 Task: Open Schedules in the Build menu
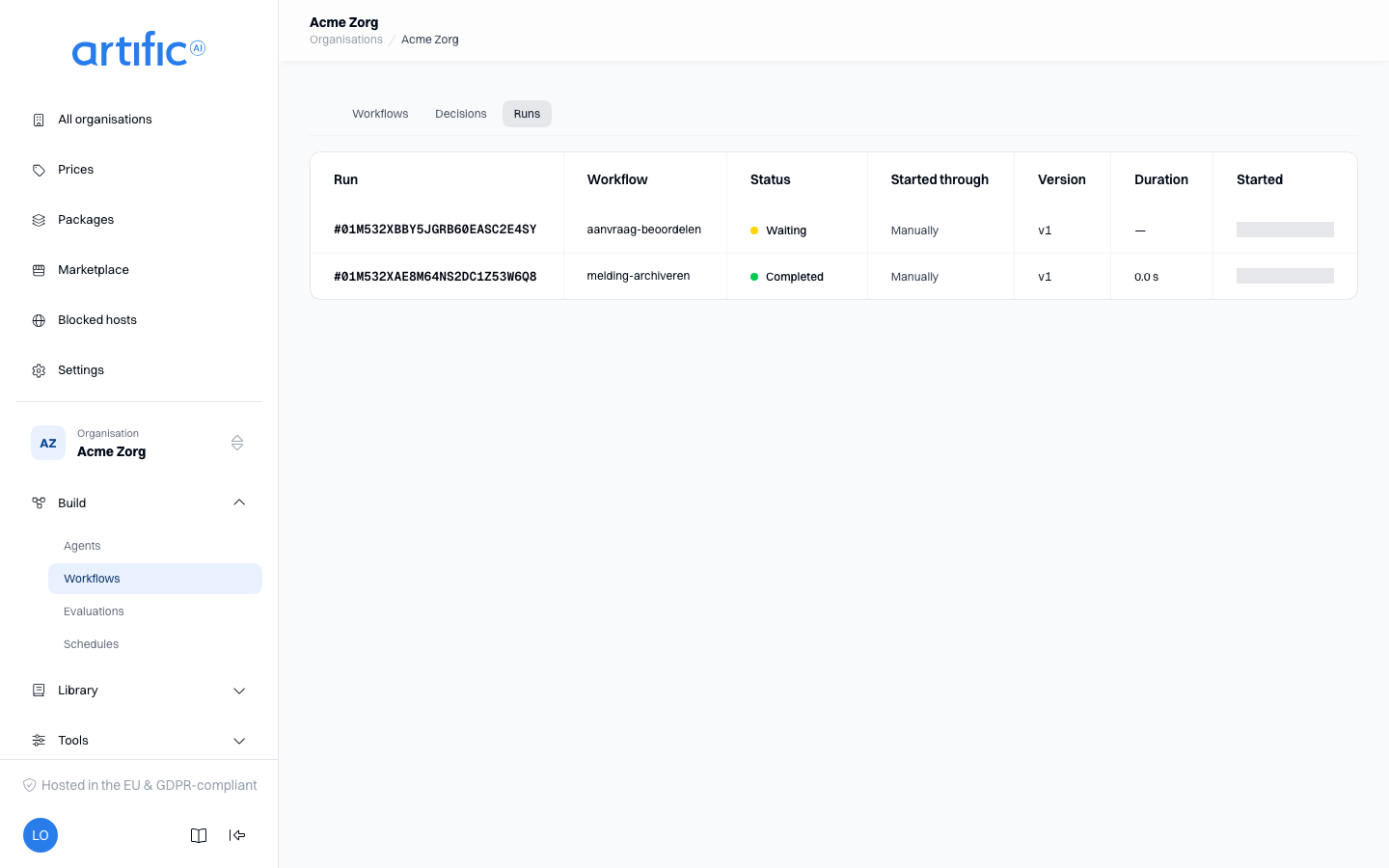[x=155, y=644]
